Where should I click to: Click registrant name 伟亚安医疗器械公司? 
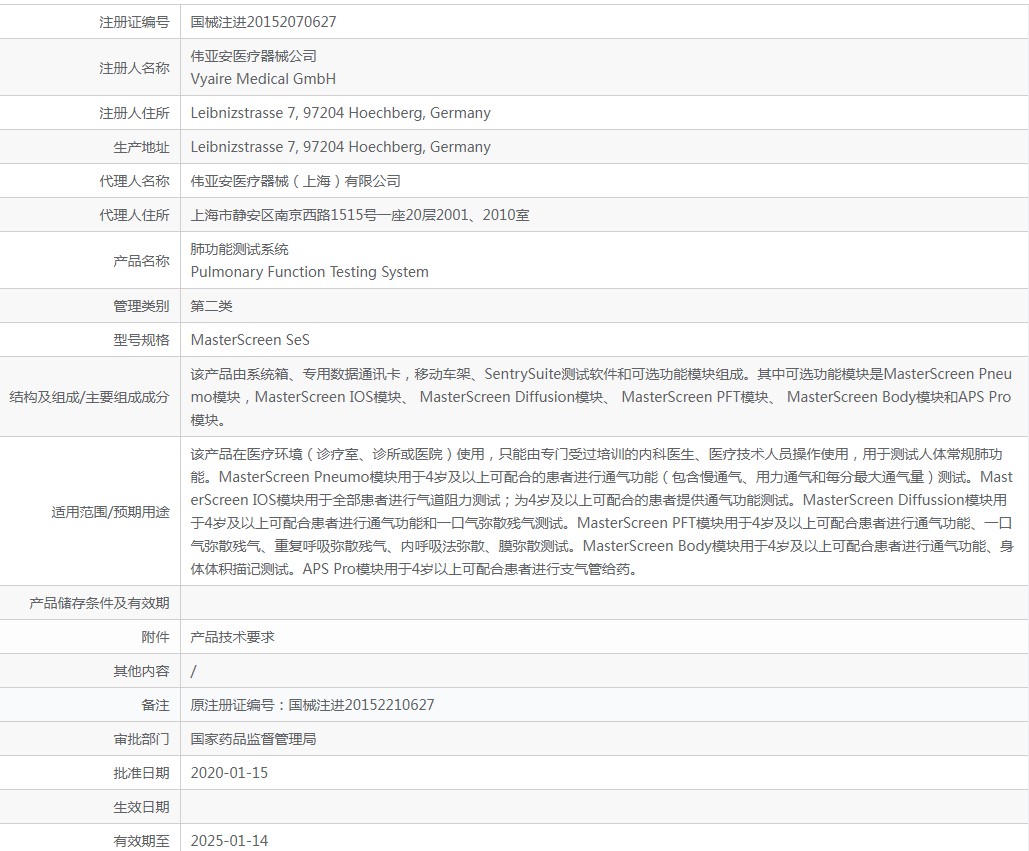click(x=253, y=56)
